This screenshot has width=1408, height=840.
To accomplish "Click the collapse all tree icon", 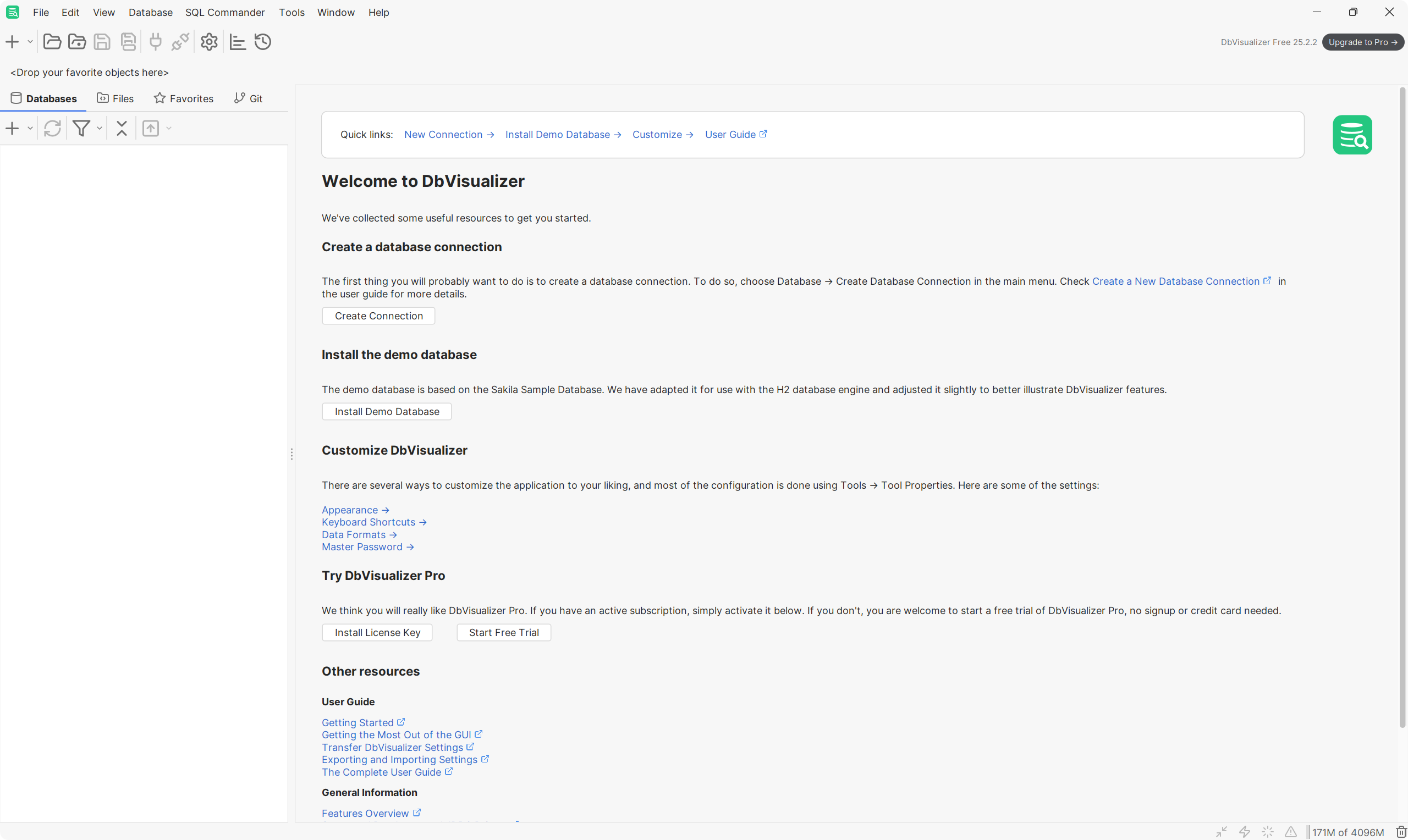I will pyautogui.click(x=122, y=129).
